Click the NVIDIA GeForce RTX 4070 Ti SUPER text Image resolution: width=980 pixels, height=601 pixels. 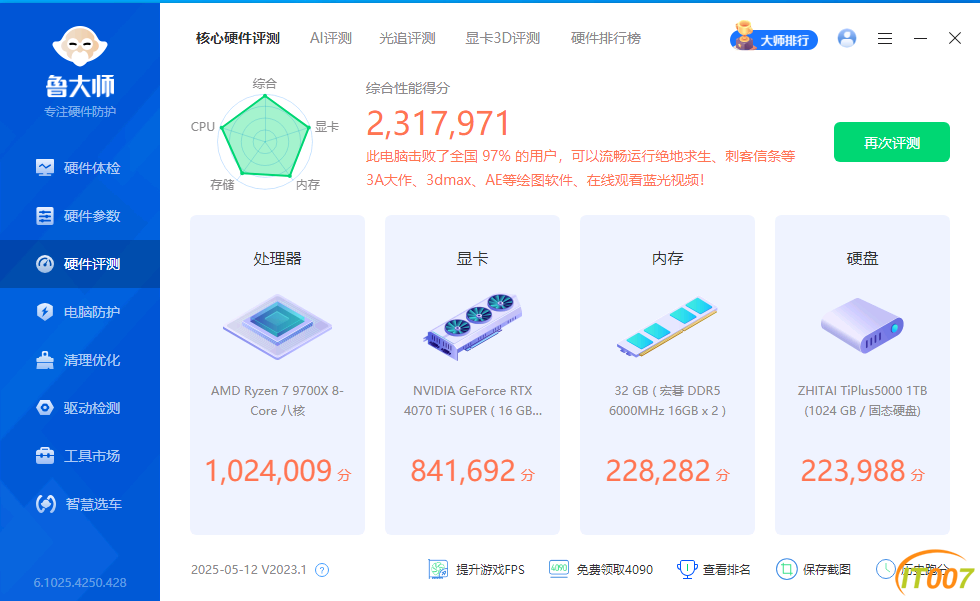472,400
